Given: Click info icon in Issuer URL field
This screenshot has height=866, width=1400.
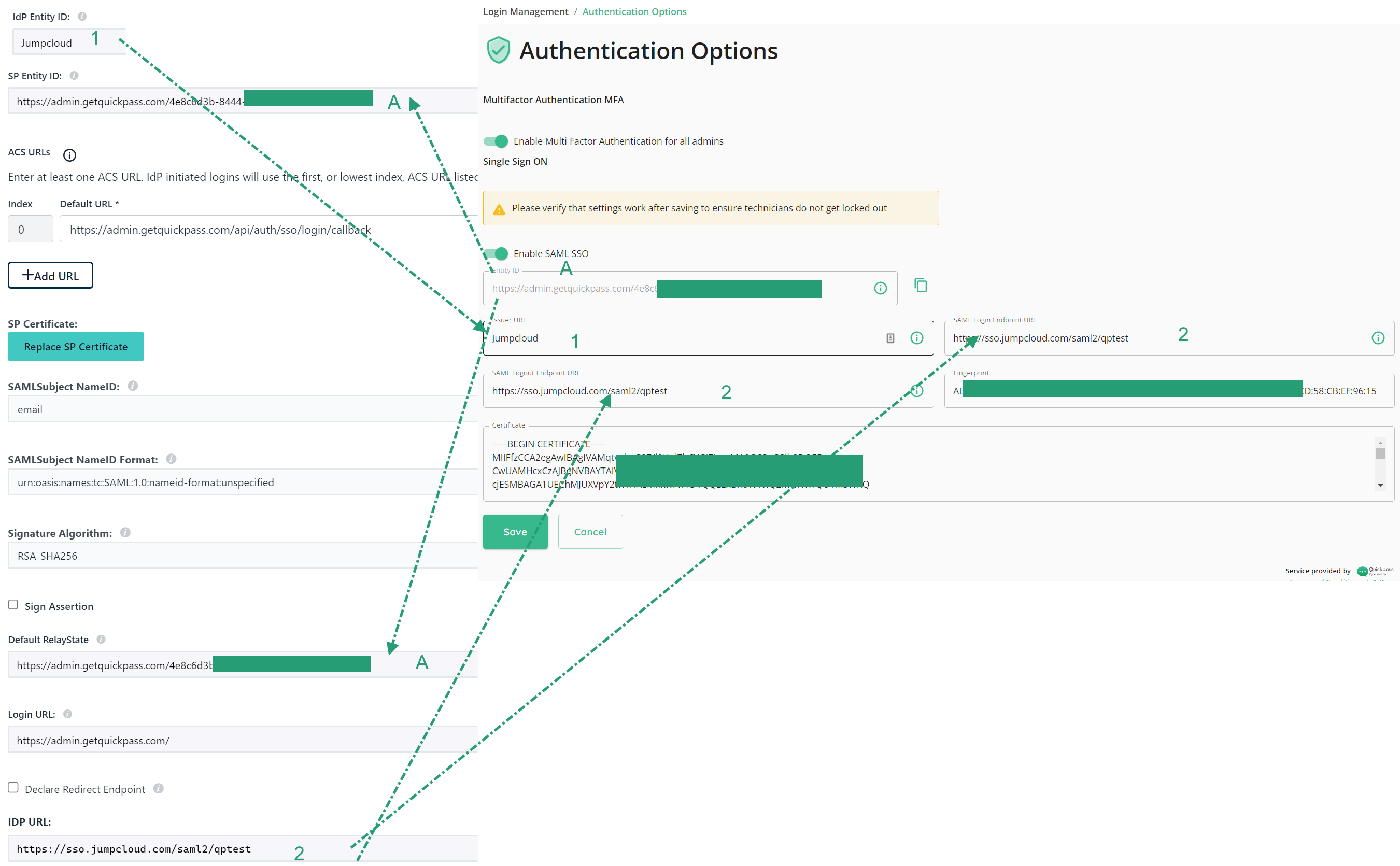Looking at the screenshot, I should [916, 338].
